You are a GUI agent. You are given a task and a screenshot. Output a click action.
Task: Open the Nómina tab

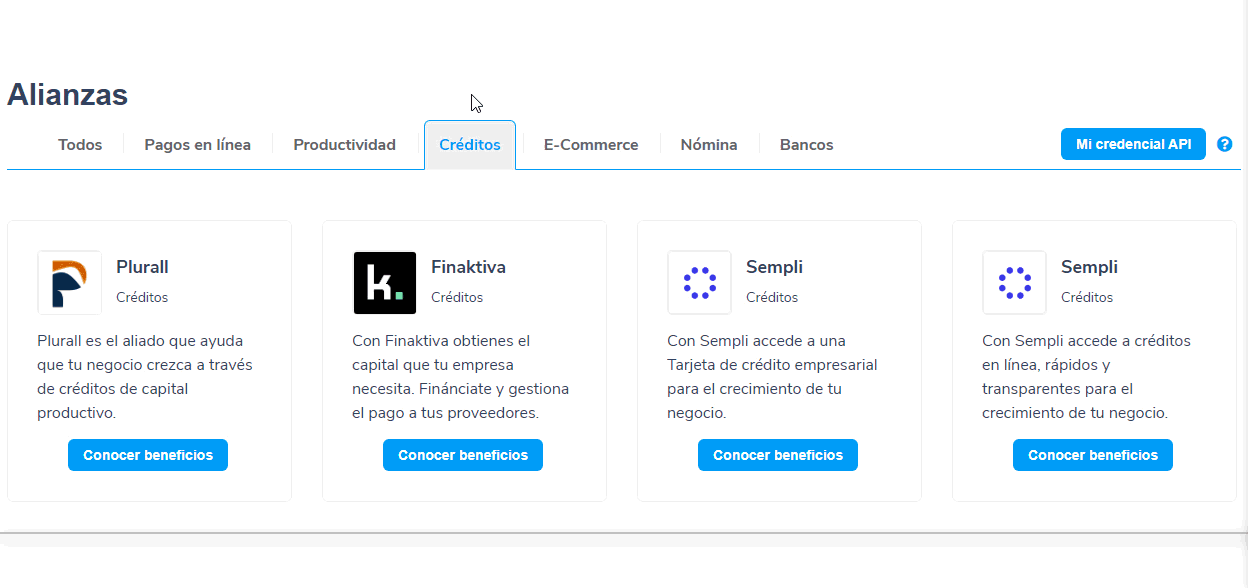click(709, 145)
